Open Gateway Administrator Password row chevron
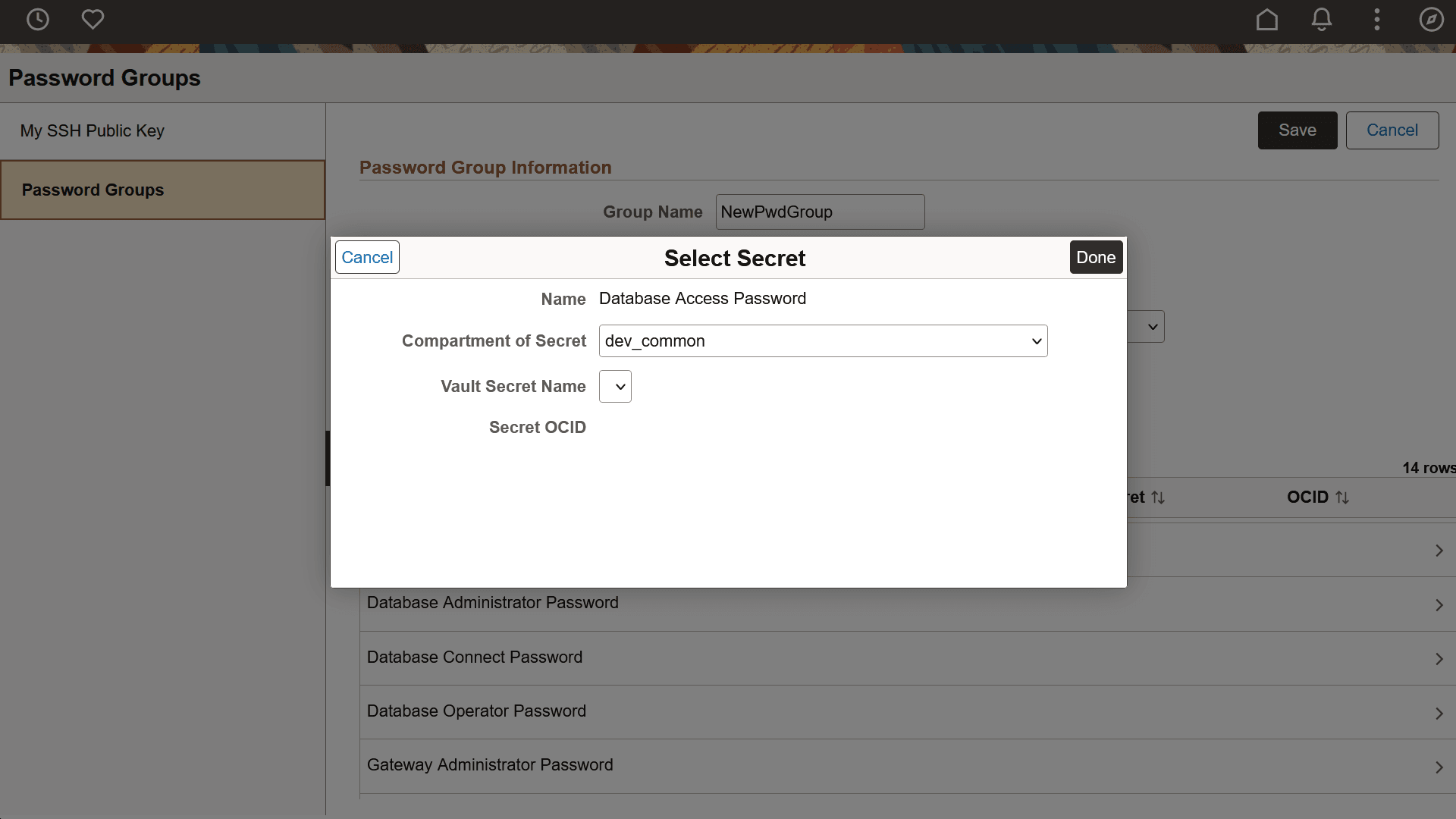The width and height of the screenshot is (1456, 819). [x=1439, y=767]
